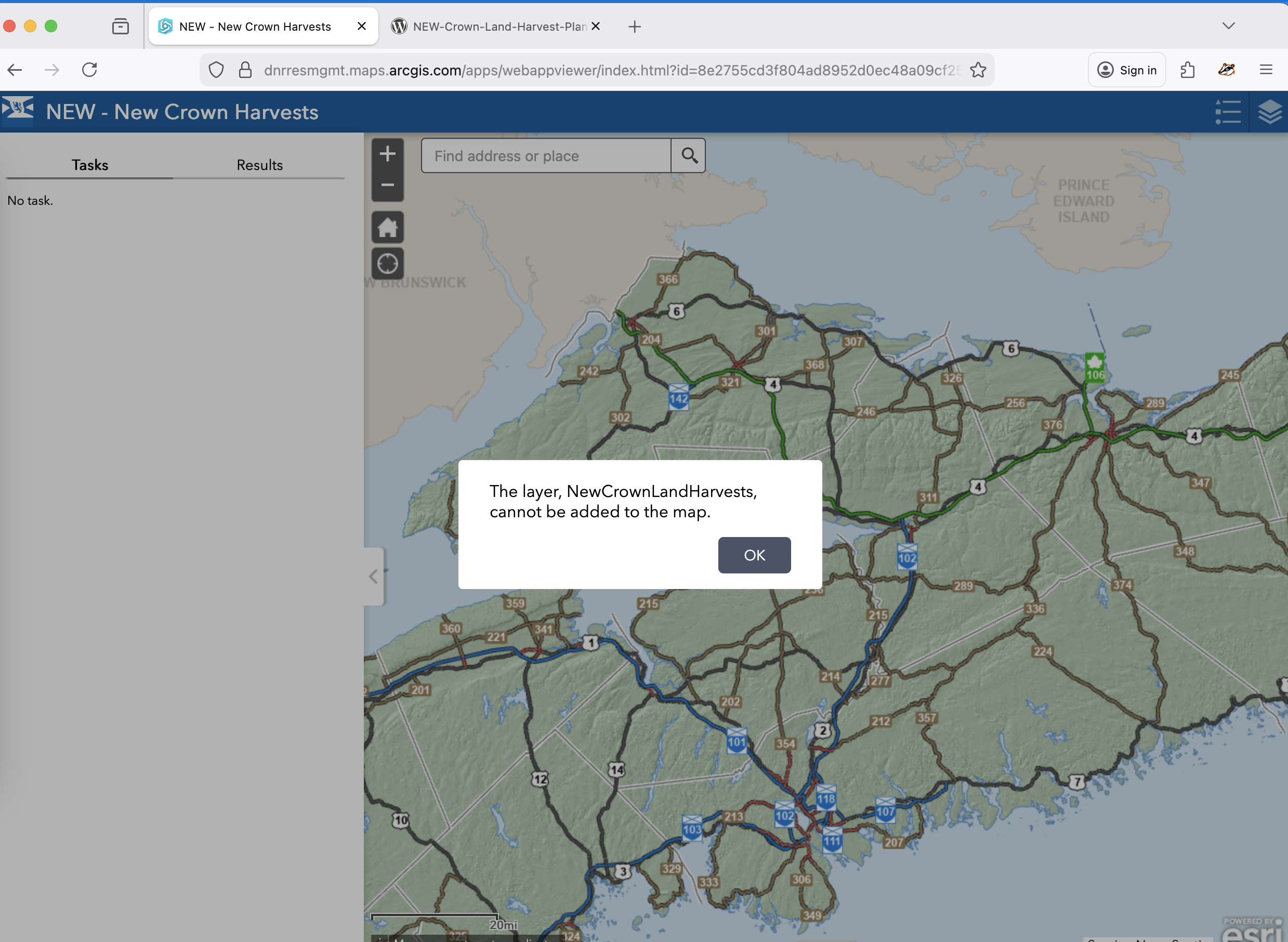Bookmark this page with star icon
Screen dimensions: 1288x942
point(978,70)
